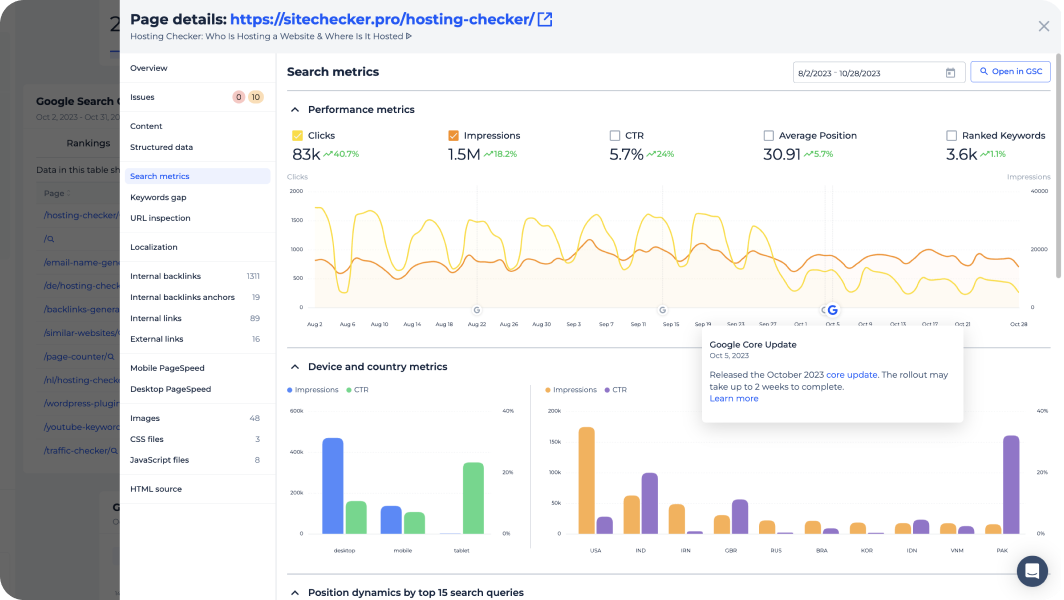
Task: Click the Open in GSC button
Action: [x=1010, y=71]
